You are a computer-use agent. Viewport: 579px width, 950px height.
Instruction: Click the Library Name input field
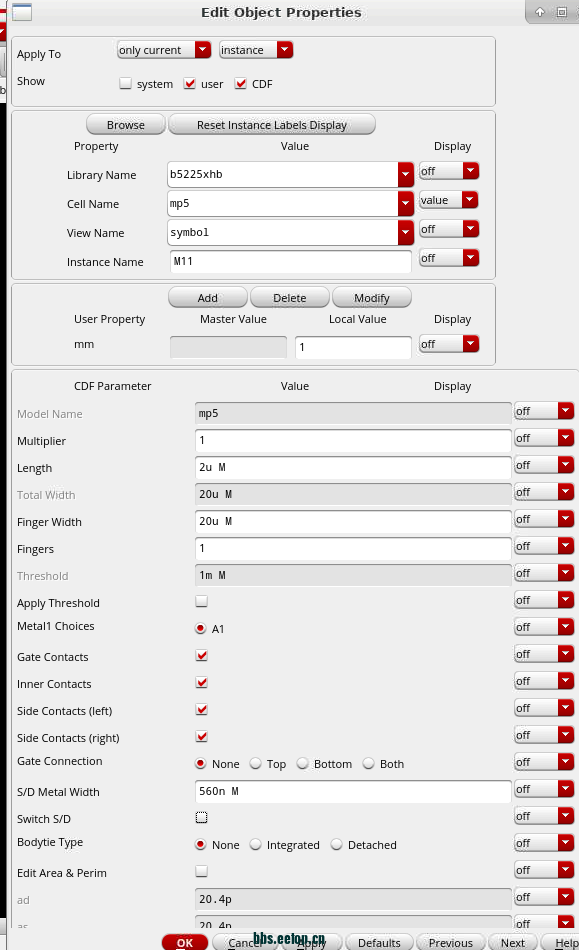coord(283,174)
